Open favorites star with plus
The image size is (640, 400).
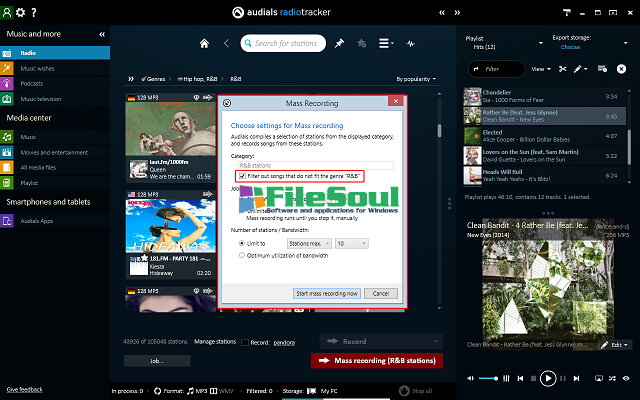362,43
